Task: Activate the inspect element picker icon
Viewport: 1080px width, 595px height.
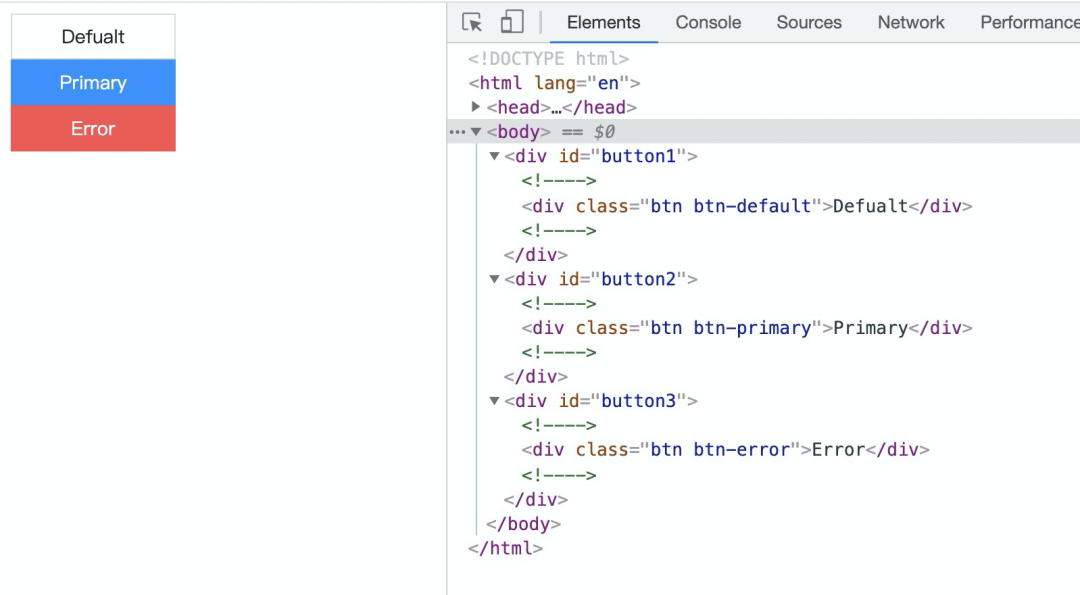Action: tap(472, 22)
